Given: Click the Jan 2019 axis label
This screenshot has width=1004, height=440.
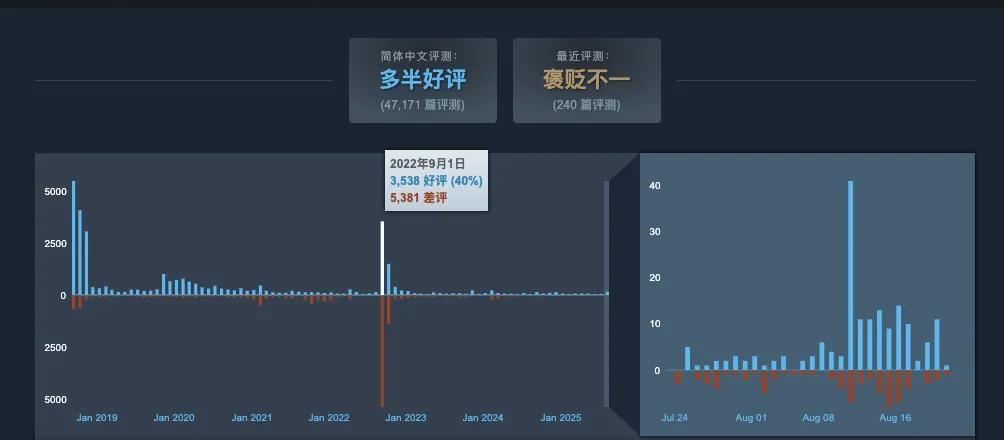Looking at the screenshot, I should 97,418.
